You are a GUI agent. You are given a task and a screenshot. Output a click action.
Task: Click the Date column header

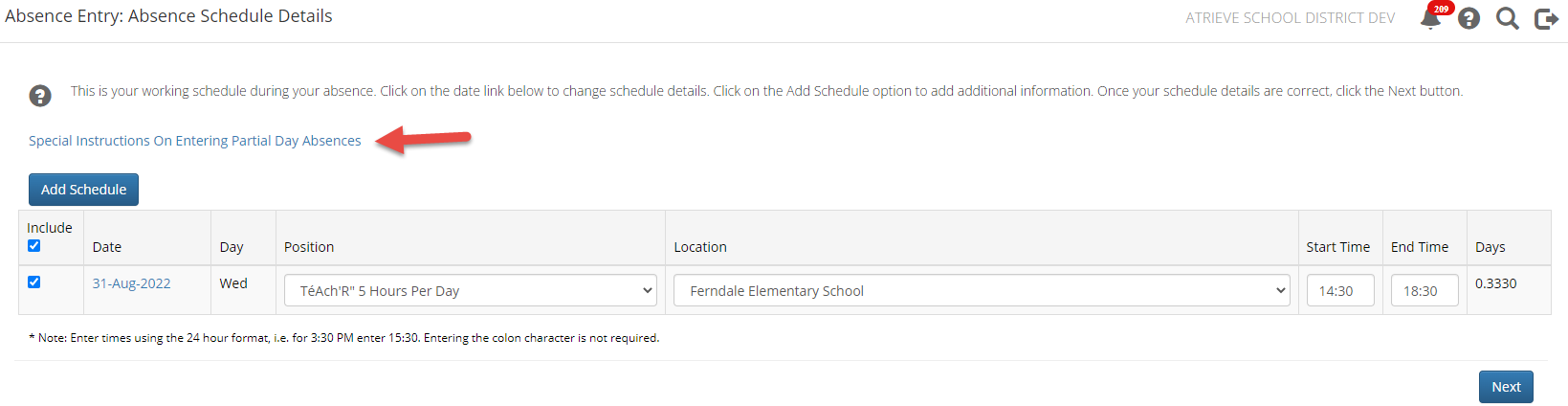(x=107, y=247)
